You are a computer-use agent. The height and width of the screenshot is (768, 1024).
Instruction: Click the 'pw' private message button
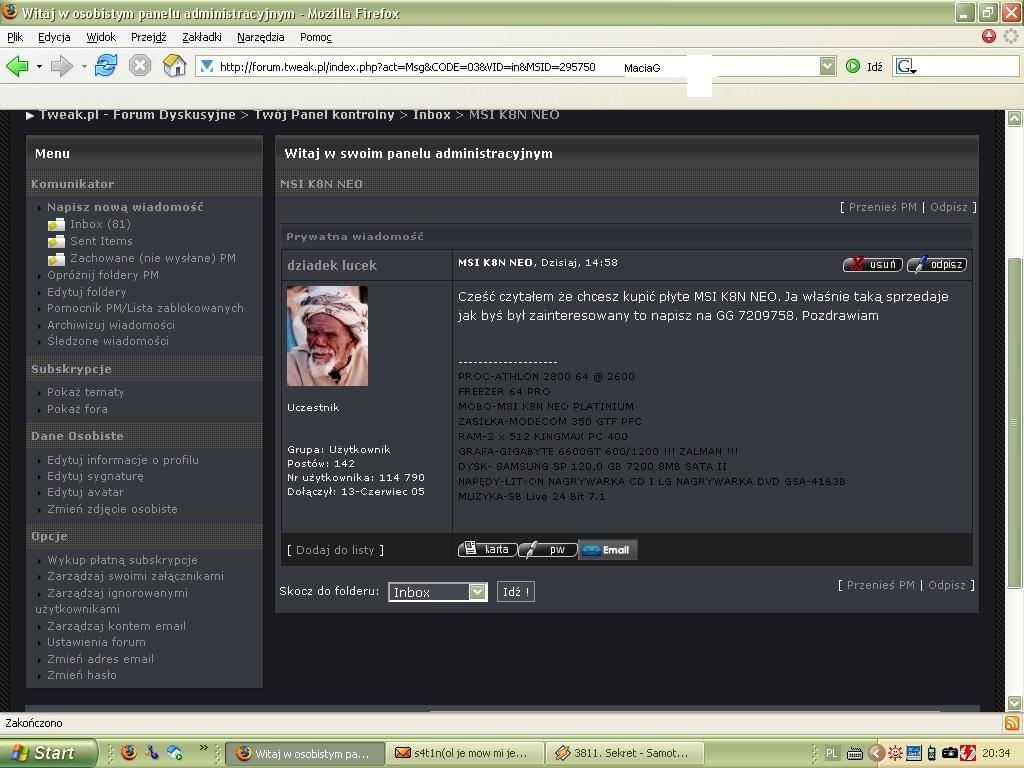click(548, 550)
